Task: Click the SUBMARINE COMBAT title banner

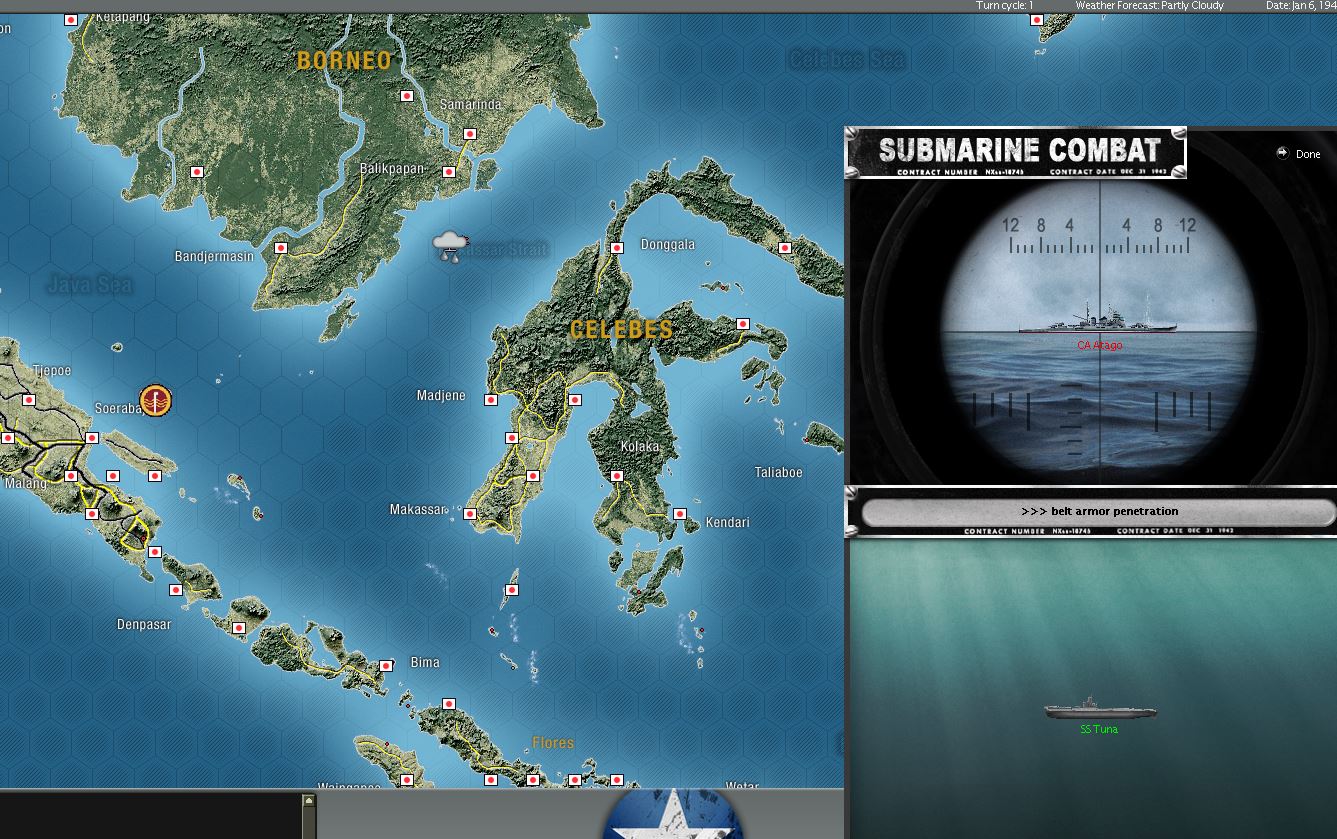Action: click(1016, 152)
